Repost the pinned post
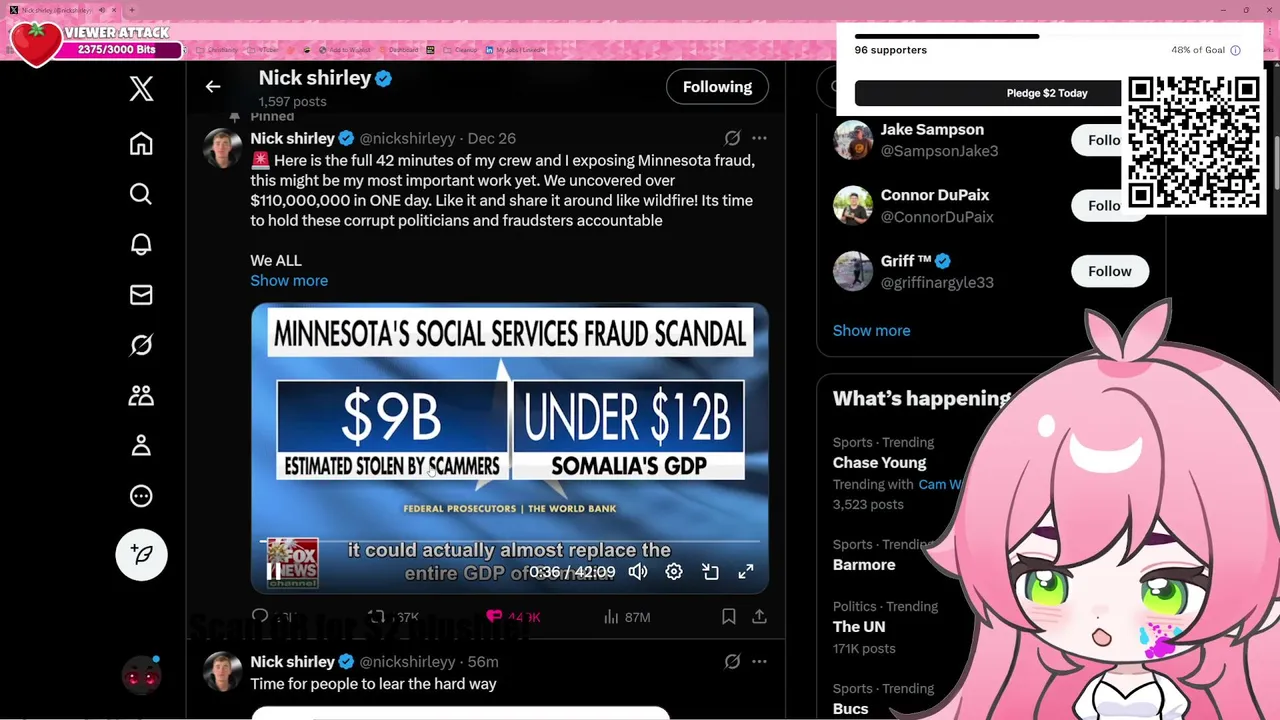 377,617
